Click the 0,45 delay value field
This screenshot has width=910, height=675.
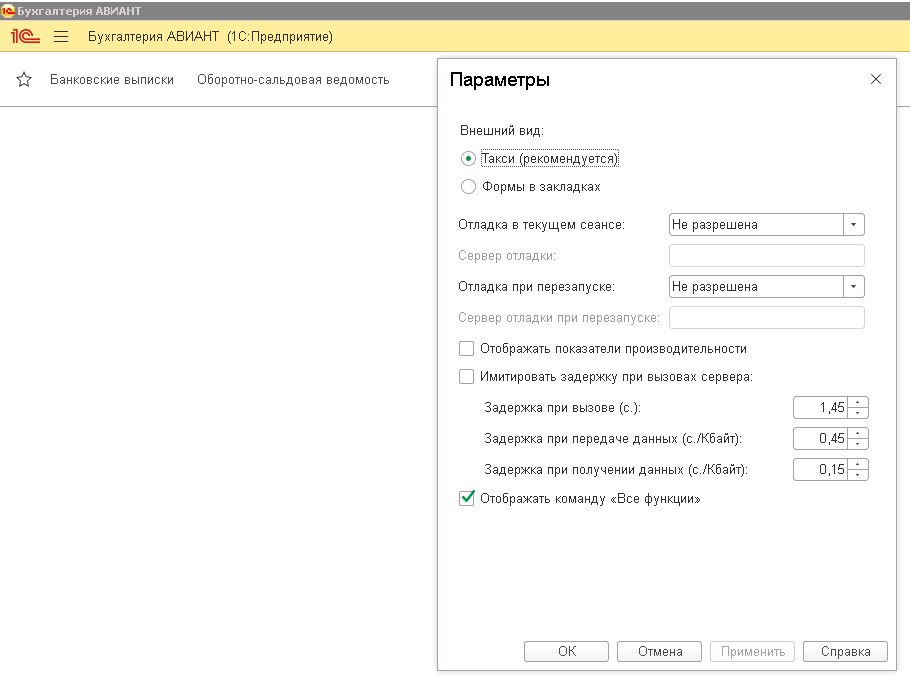click(x=821, y=438)
